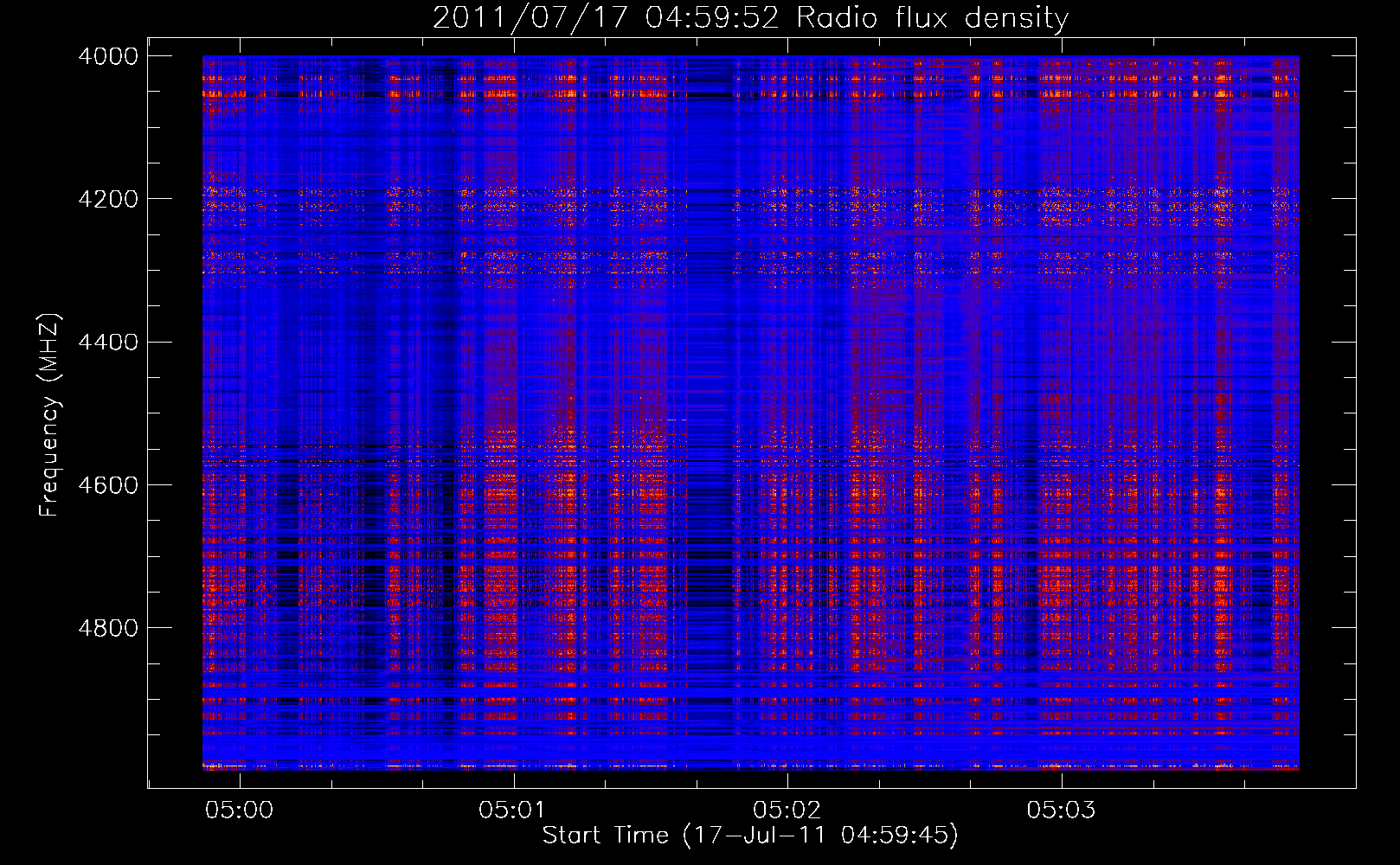The image size is (1400, 865).
Task: Click the 4400 frequency tick label
Action: (x=107, y=343)
